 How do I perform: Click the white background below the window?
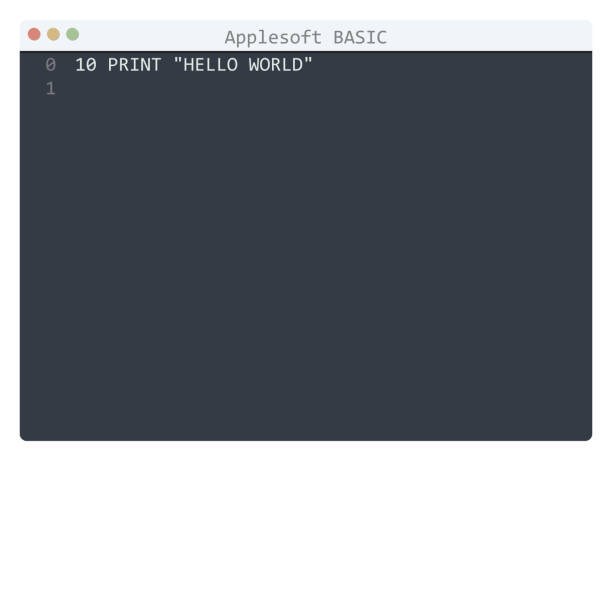pyautogui.click(x=306, y=526)
